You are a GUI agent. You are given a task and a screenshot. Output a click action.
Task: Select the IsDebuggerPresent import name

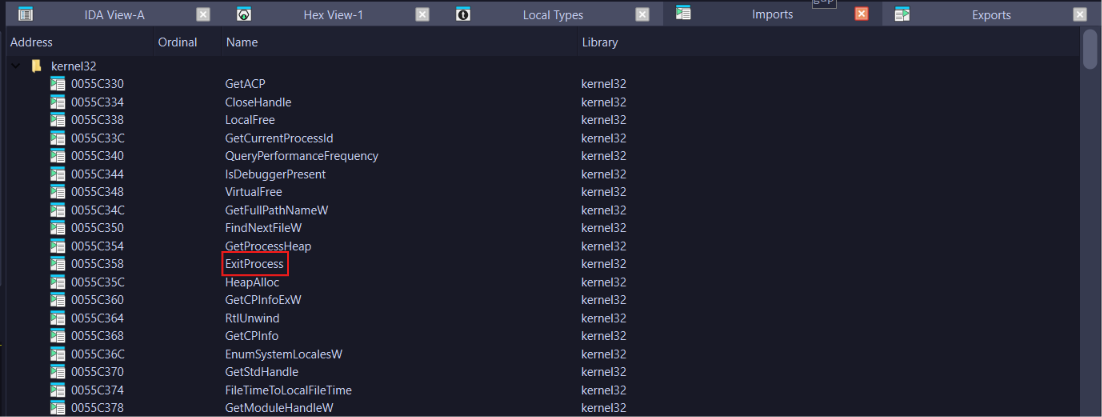tap(275, 174)
